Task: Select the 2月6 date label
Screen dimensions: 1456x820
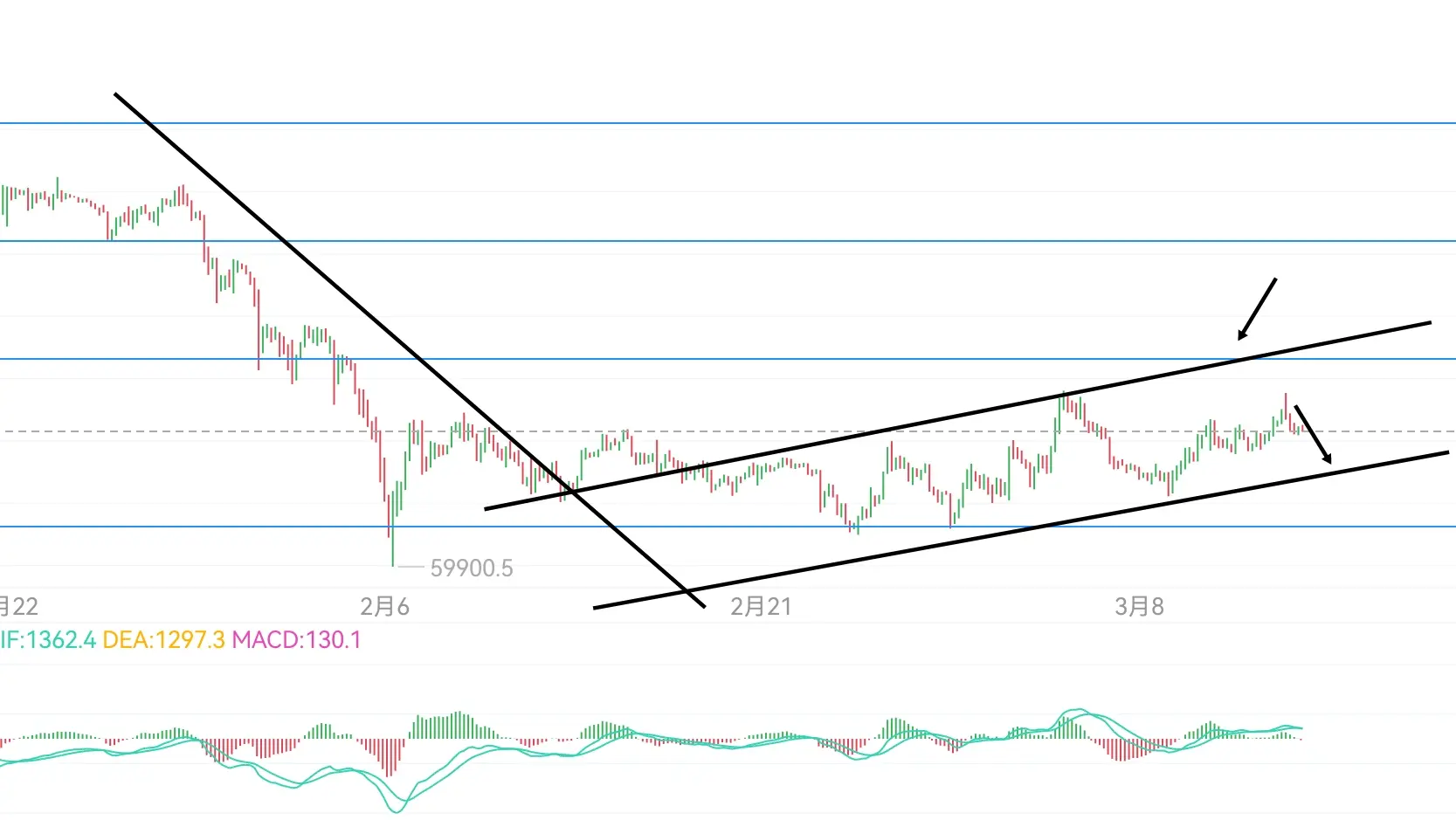Action: (384, 607)
